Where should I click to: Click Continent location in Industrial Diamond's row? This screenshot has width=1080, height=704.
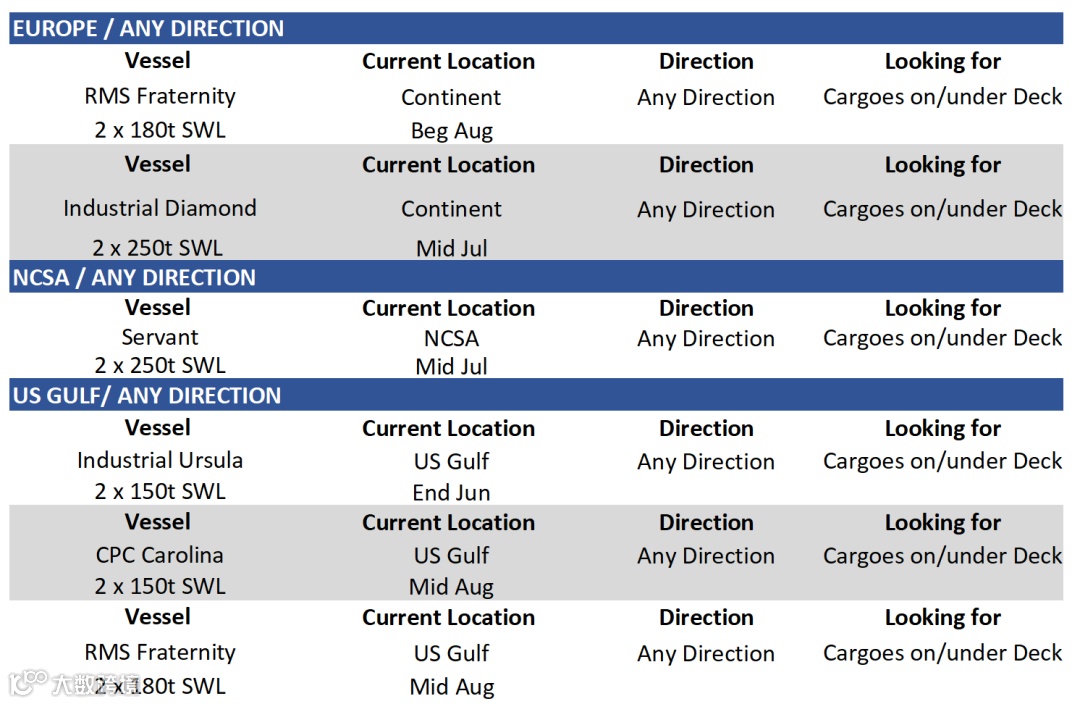pos(451,209)
